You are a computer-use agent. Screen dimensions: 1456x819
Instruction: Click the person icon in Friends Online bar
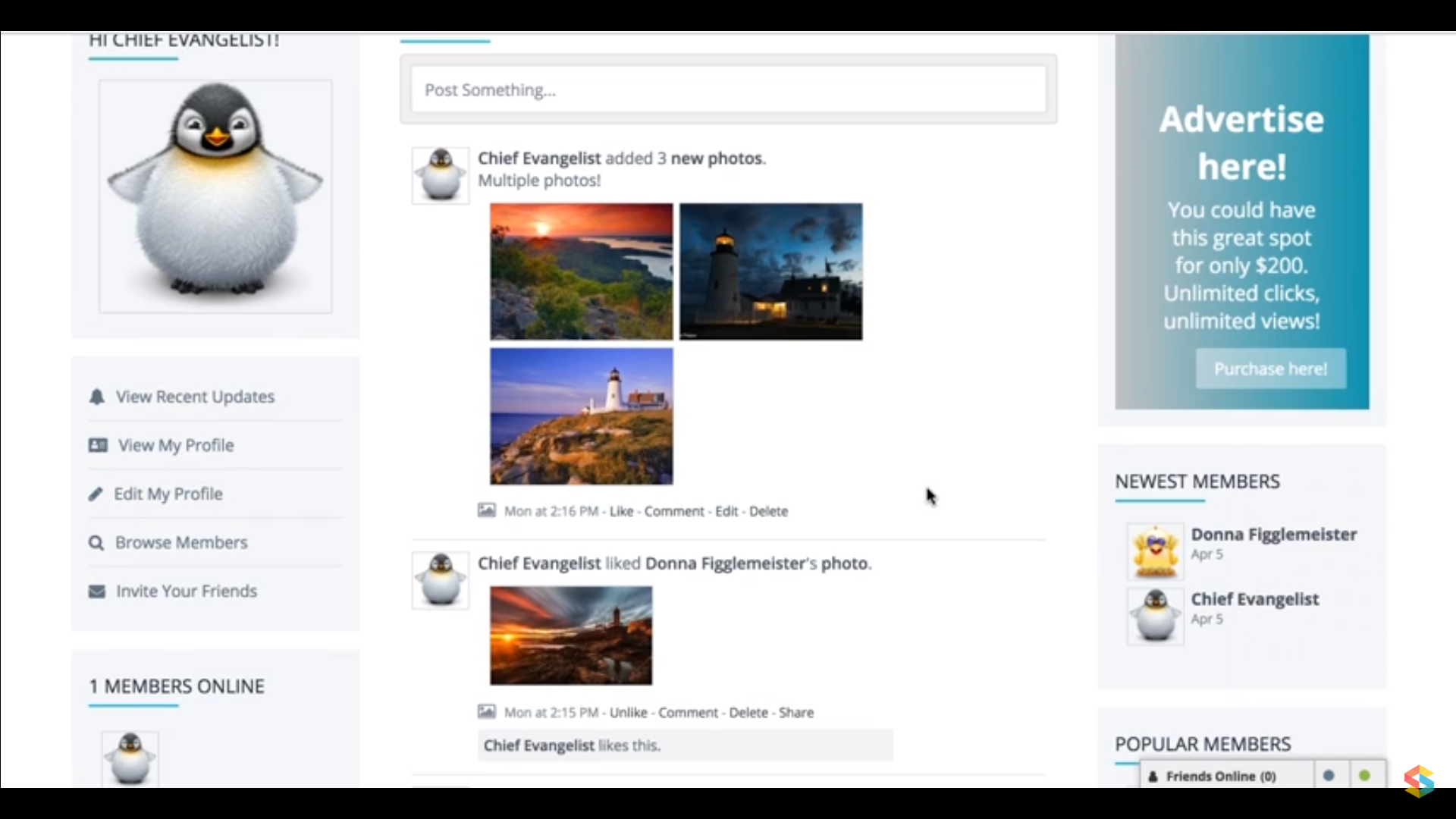1153,777
